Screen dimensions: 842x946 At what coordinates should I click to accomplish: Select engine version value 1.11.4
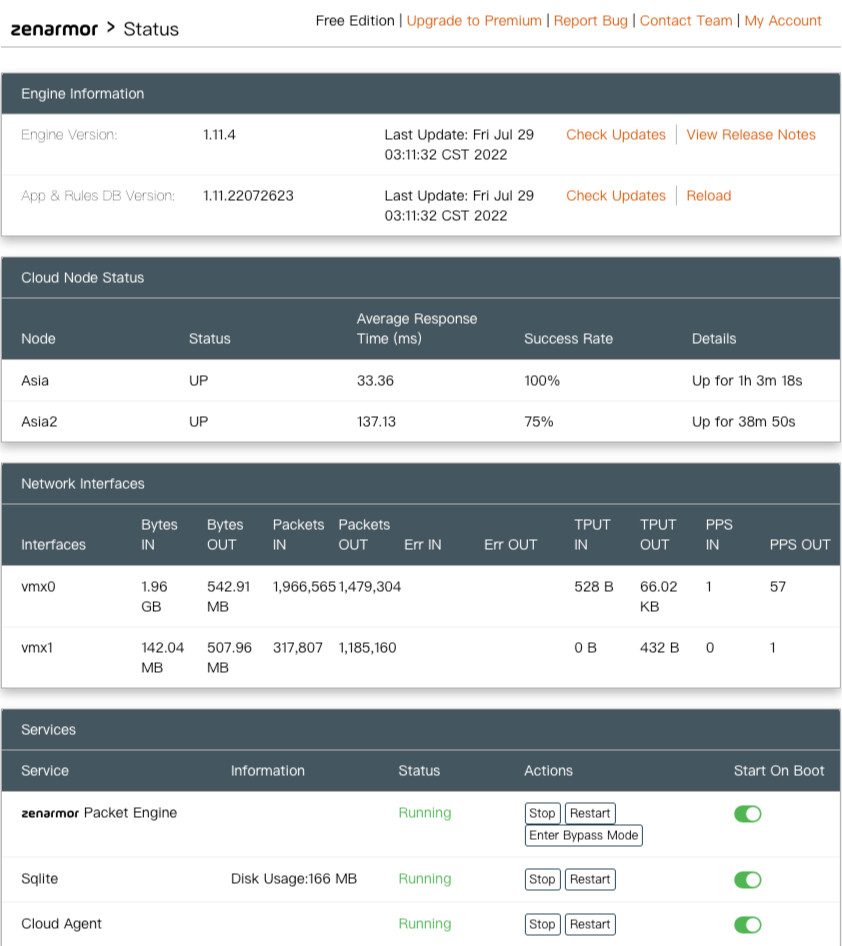tap(219, 135)
